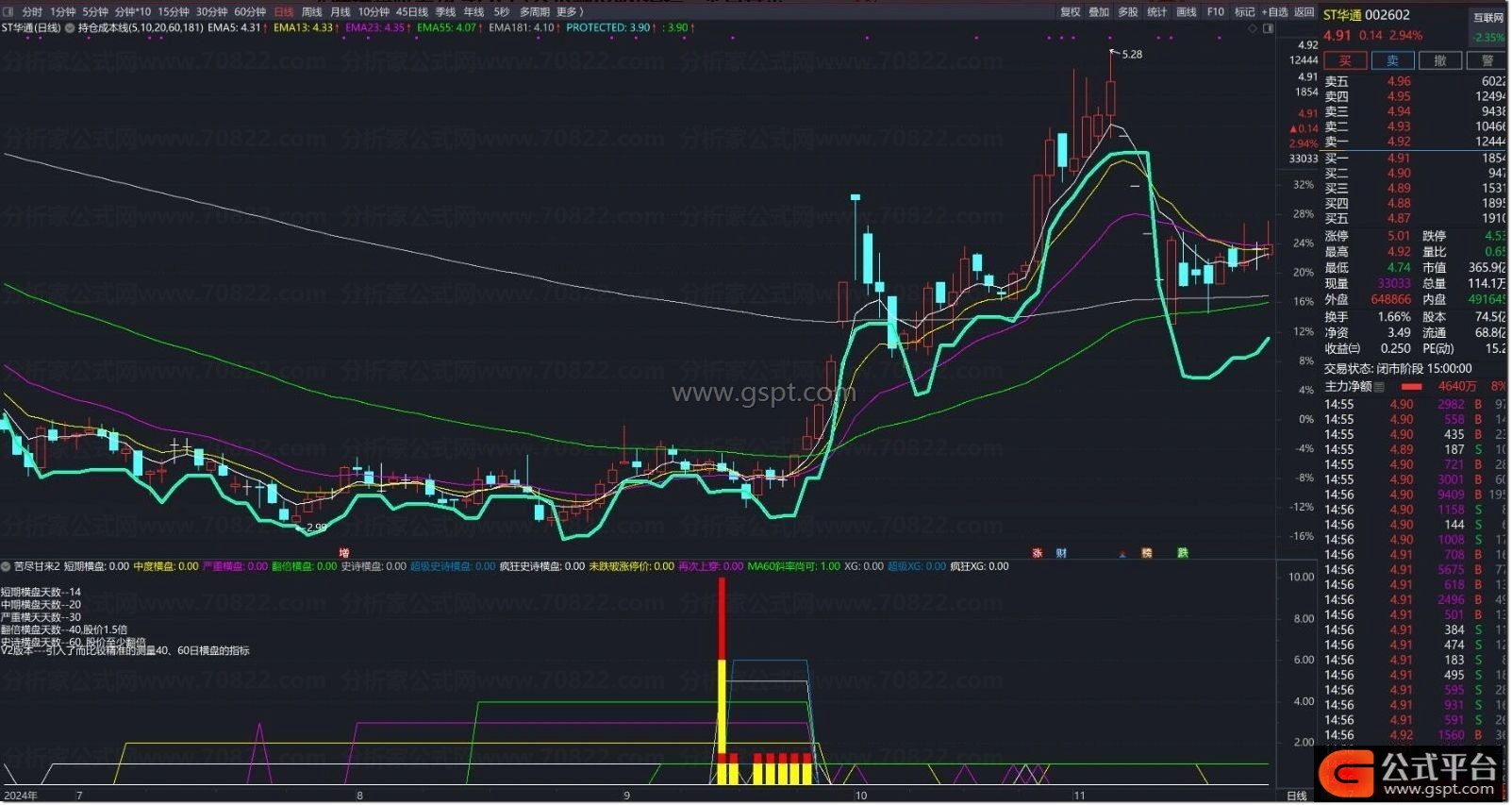Select the 季线 quarterly period

click(445, 12)
